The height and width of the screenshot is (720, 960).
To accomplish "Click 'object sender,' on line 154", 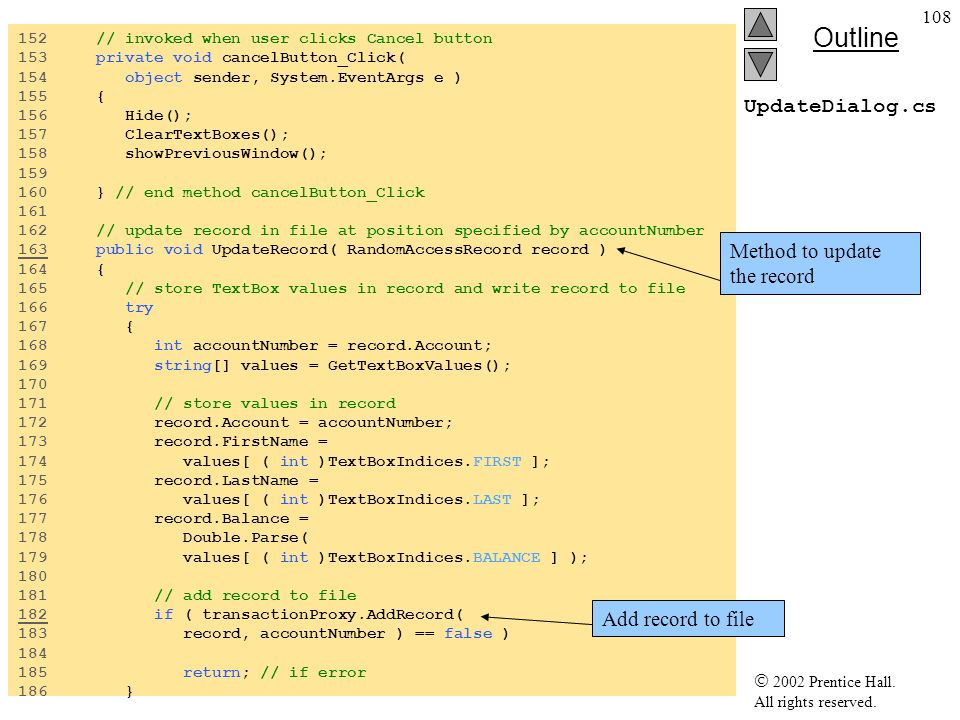I will pos(192,78).
